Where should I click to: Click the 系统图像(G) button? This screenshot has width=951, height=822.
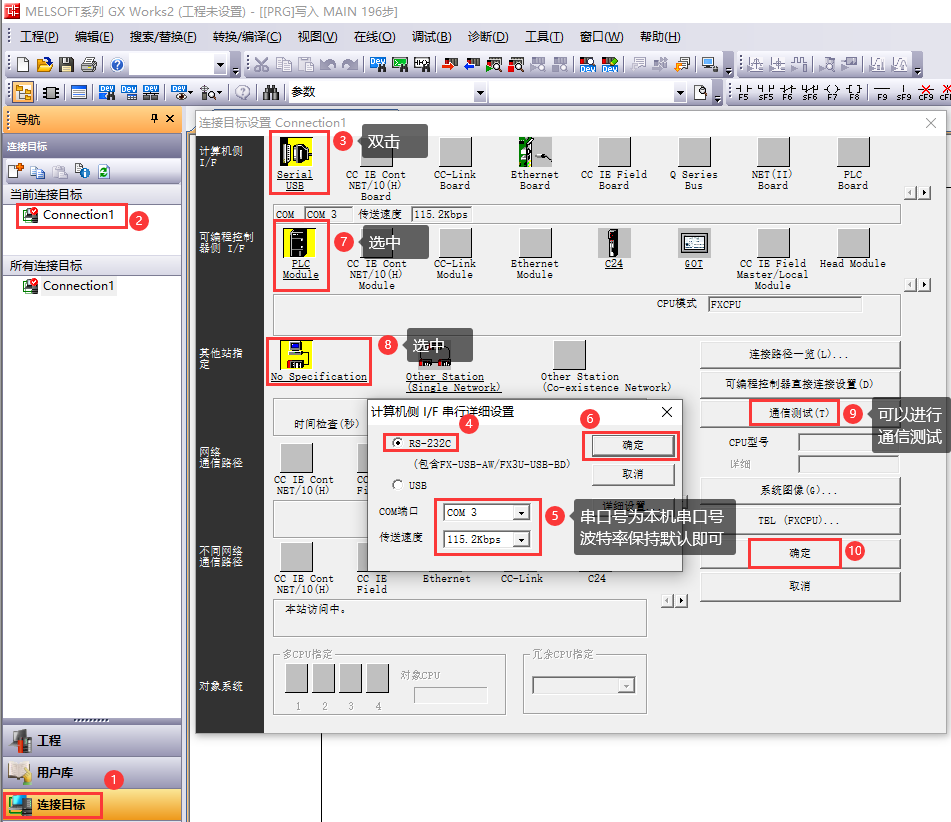point(799,490)
